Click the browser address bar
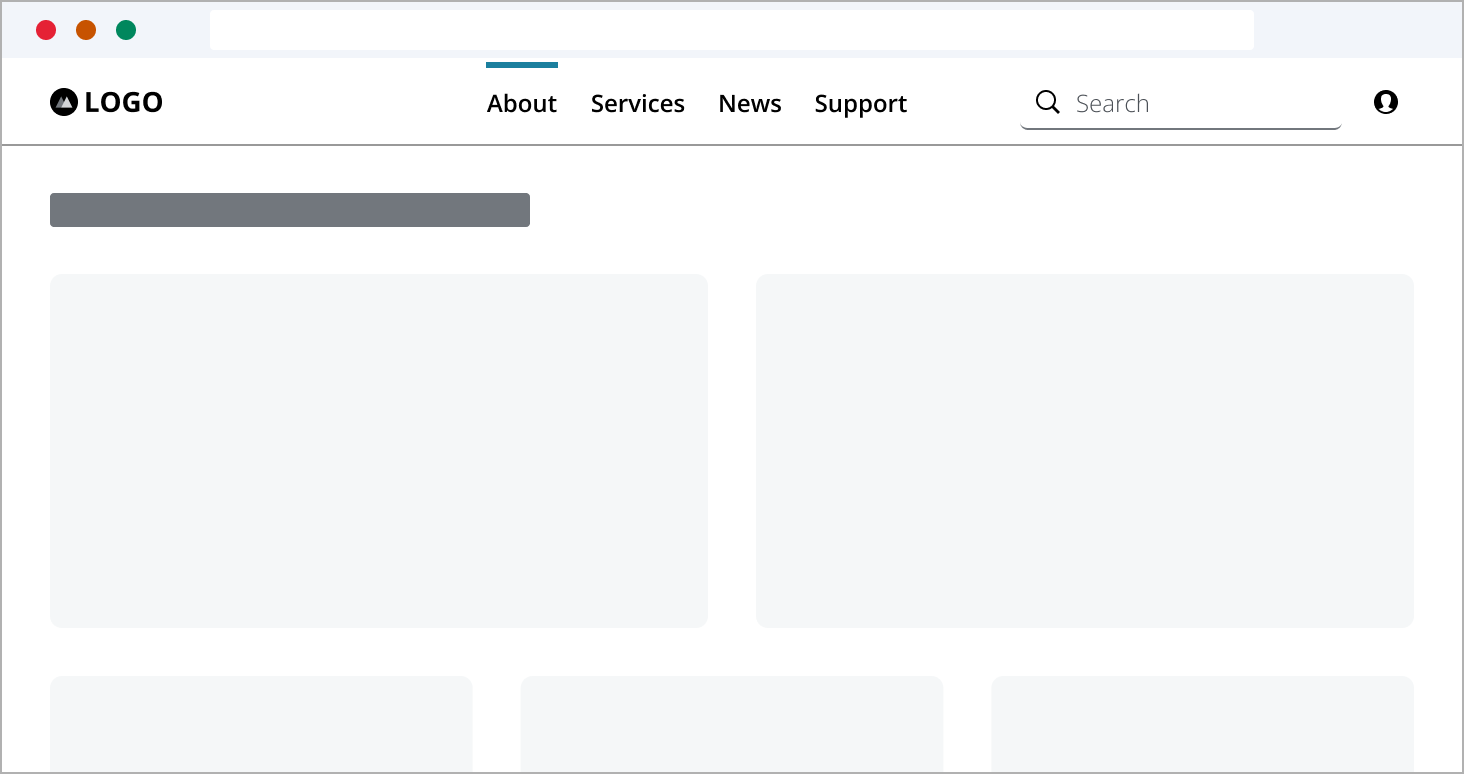The width and height of the screenshot is (1464, 774). (731, 29)
